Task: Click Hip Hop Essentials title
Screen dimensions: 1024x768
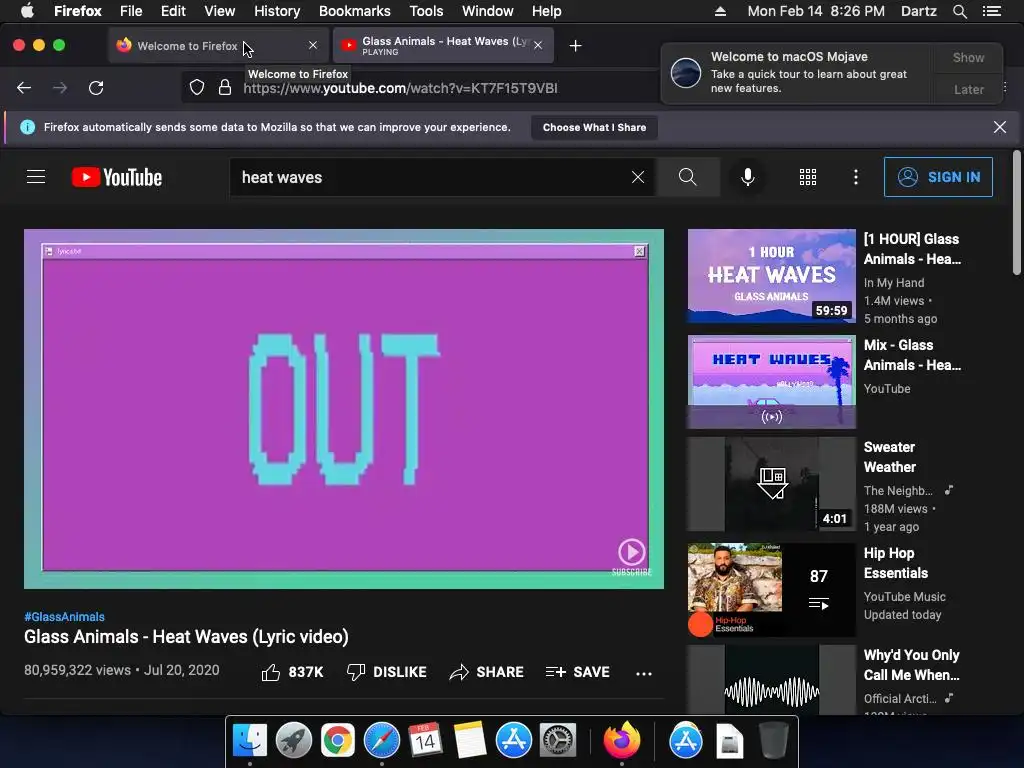Action: [895, 563]
